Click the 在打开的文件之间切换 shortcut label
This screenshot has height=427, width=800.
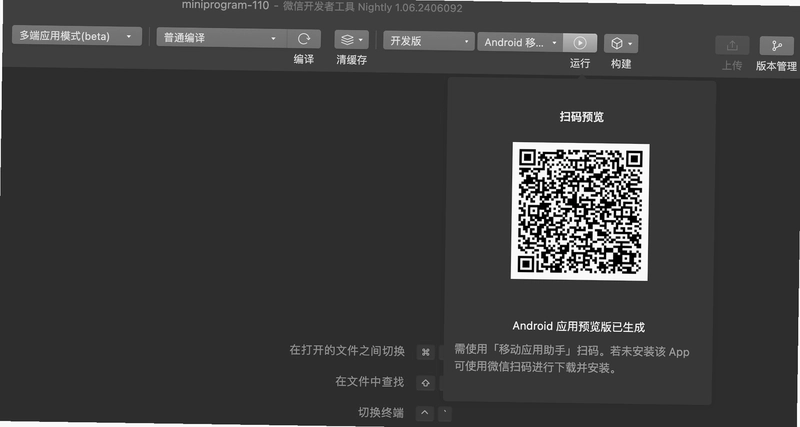pyautogui.click(x=347, y=350)
